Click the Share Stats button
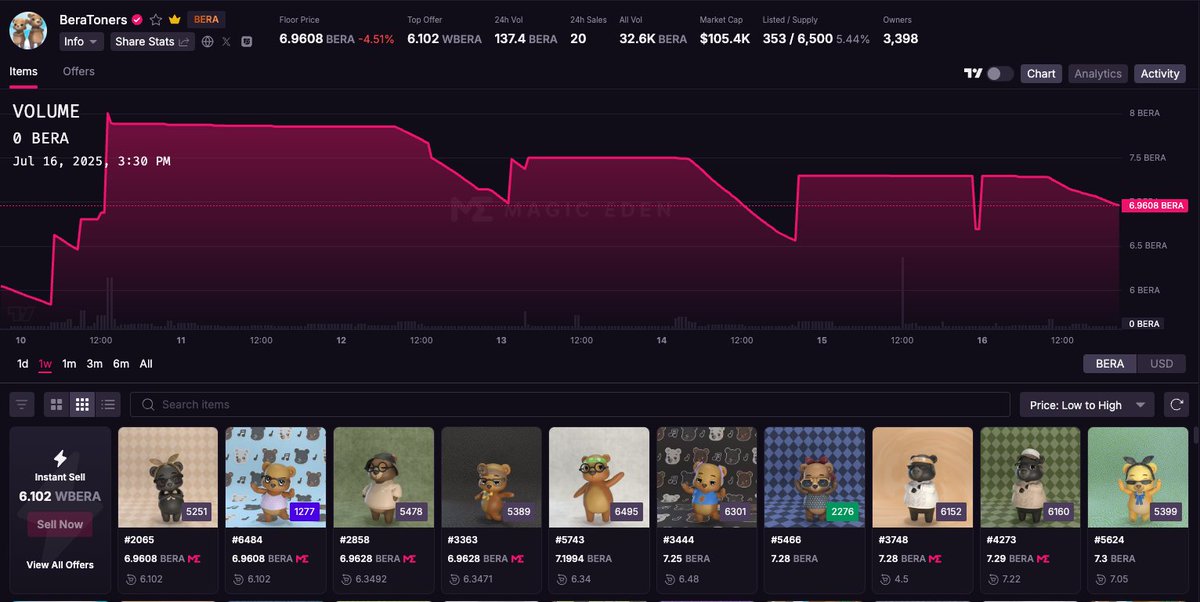Viewport: 1200px width, 602px height. [152, 42]
